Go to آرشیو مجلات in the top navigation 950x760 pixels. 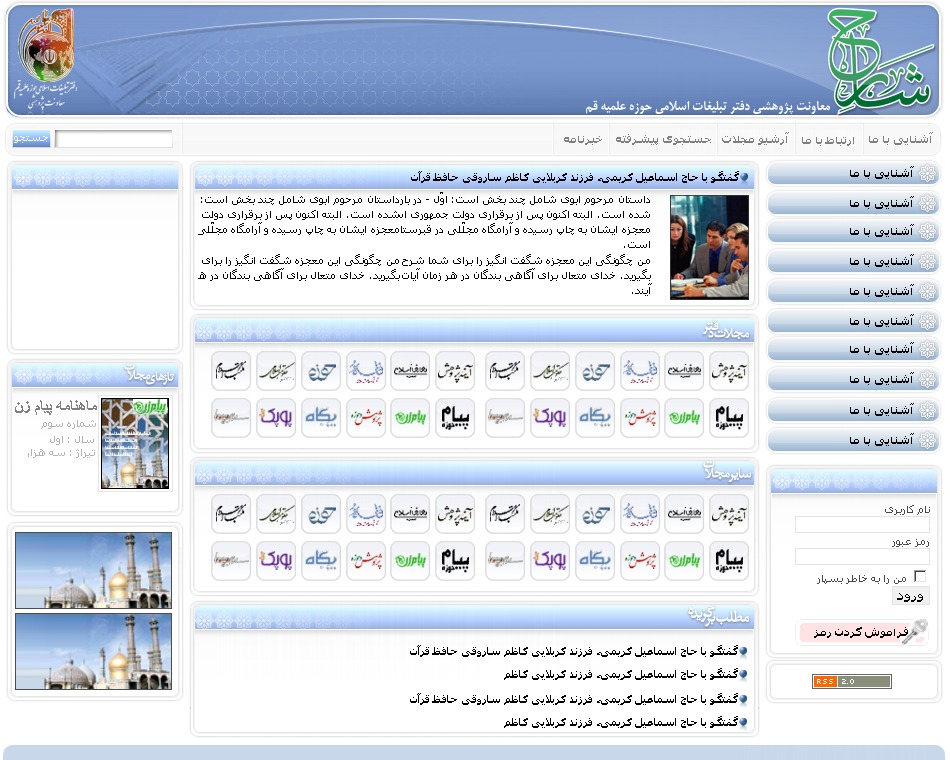click(754, 139)
